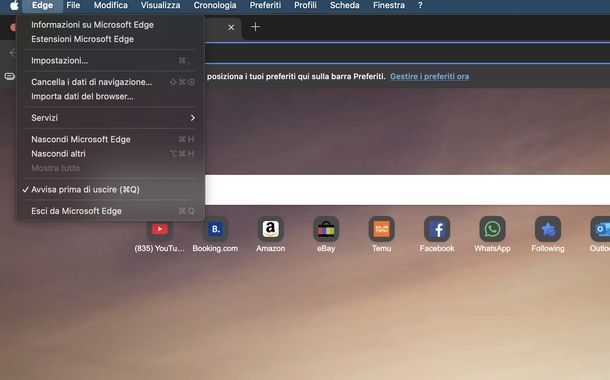Screen dimensions: 610x380
Task: Select Informazioni su Microsoft Edge
Action: tap(110, 25)
